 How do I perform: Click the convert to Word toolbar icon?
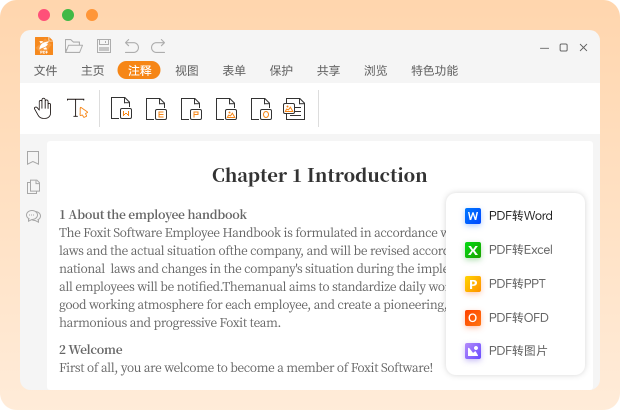(x=121, y=108)
